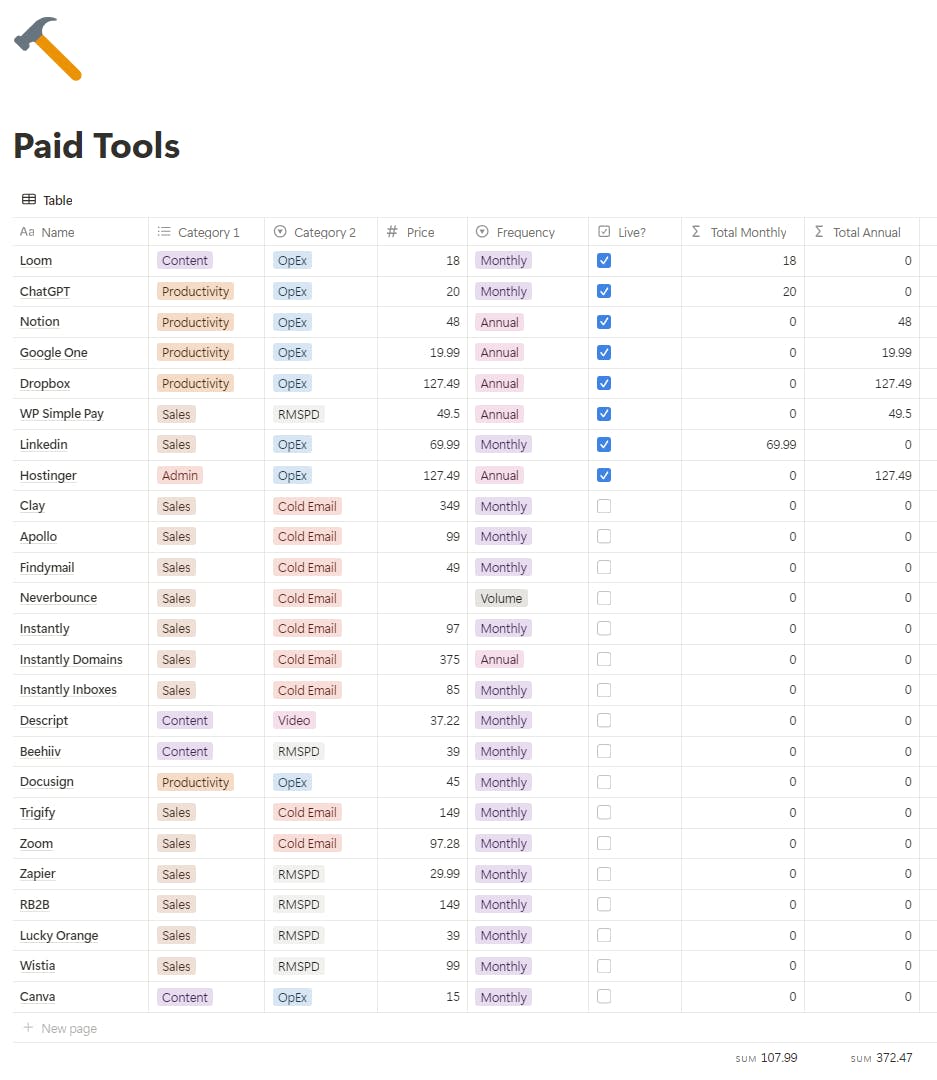Open OpEx tag in Canva row
Screen dimensions: 937x1080
click(x=292, y=997)
